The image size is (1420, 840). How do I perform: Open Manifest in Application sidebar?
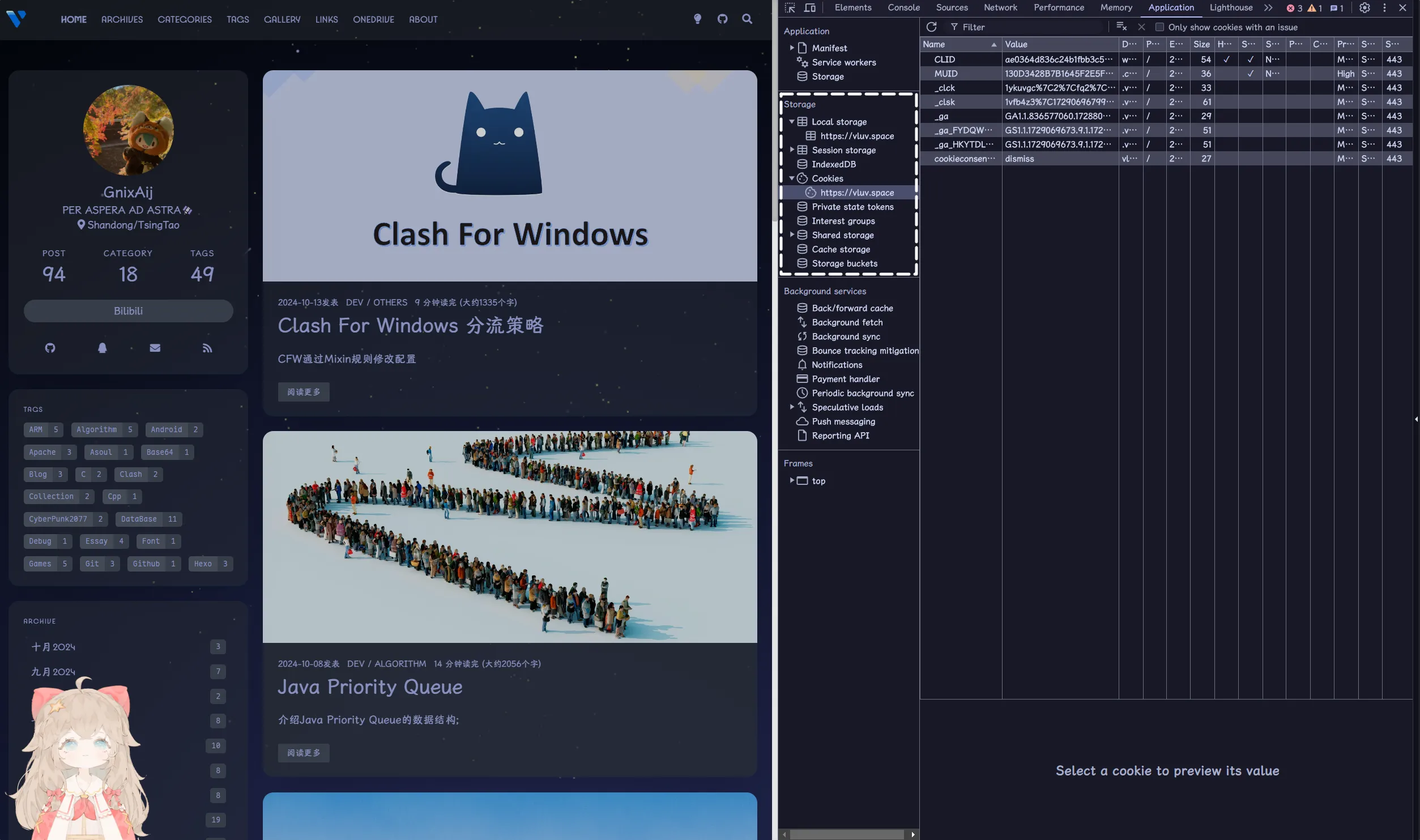(x=829, y=48)
